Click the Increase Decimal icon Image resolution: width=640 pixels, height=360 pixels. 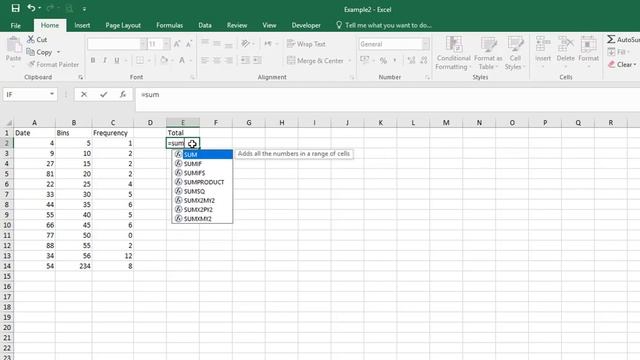(411, 60)
